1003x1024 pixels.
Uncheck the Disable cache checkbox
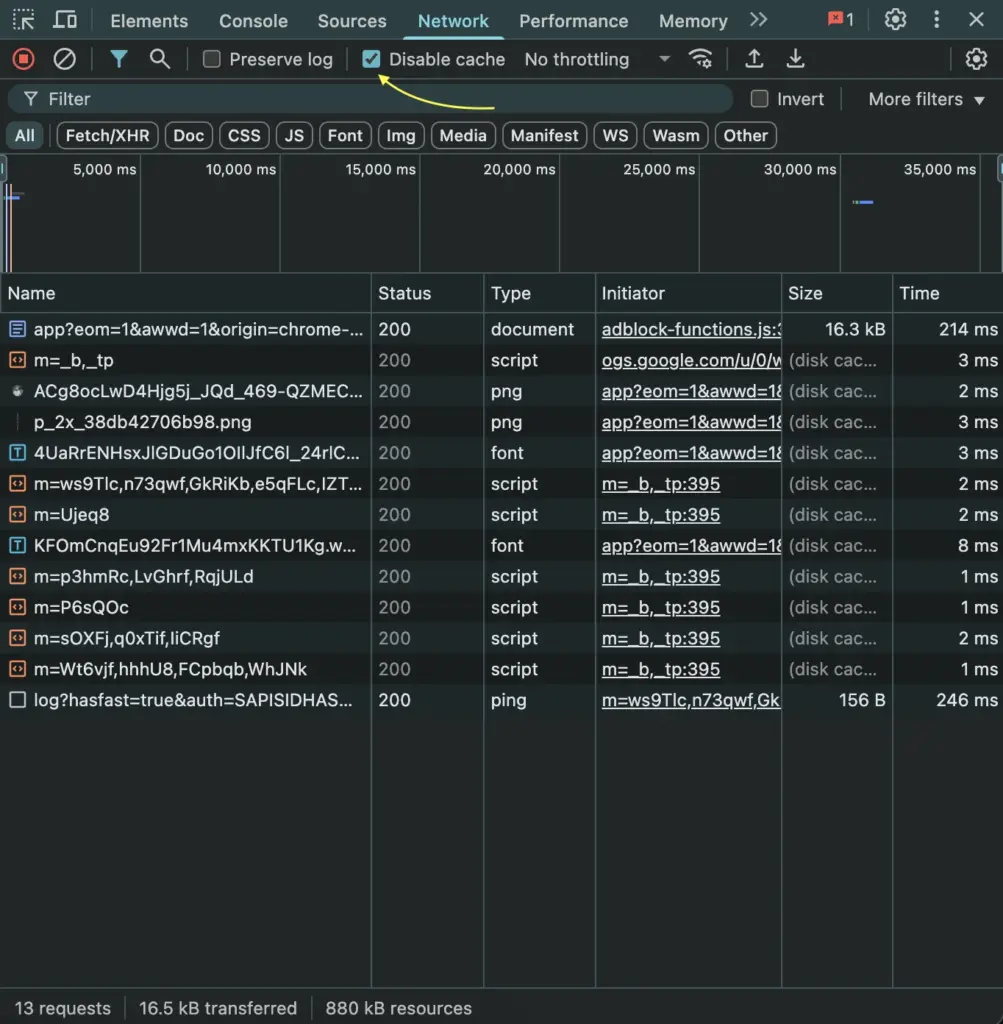point(372,59)
